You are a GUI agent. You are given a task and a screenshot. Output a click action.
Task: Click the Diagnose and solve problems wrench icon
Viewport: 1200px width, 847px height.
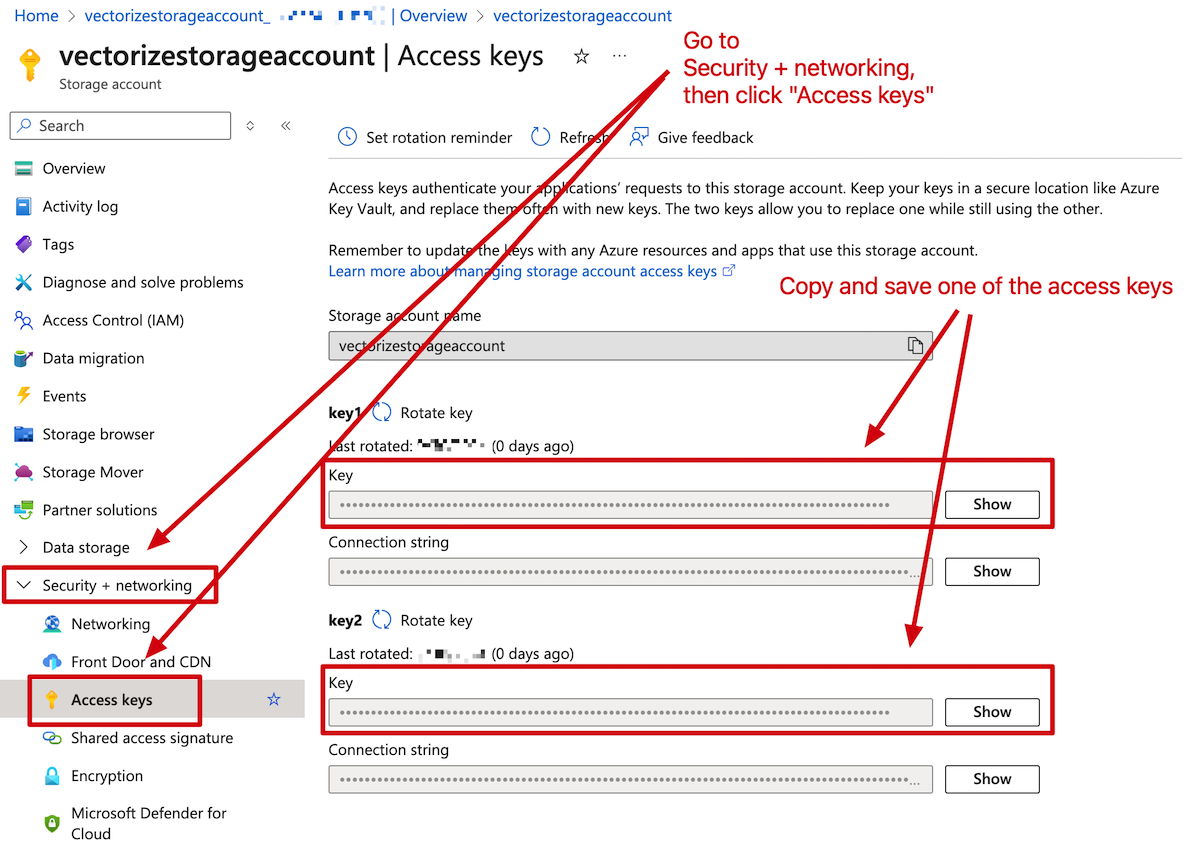click(24, 283)
